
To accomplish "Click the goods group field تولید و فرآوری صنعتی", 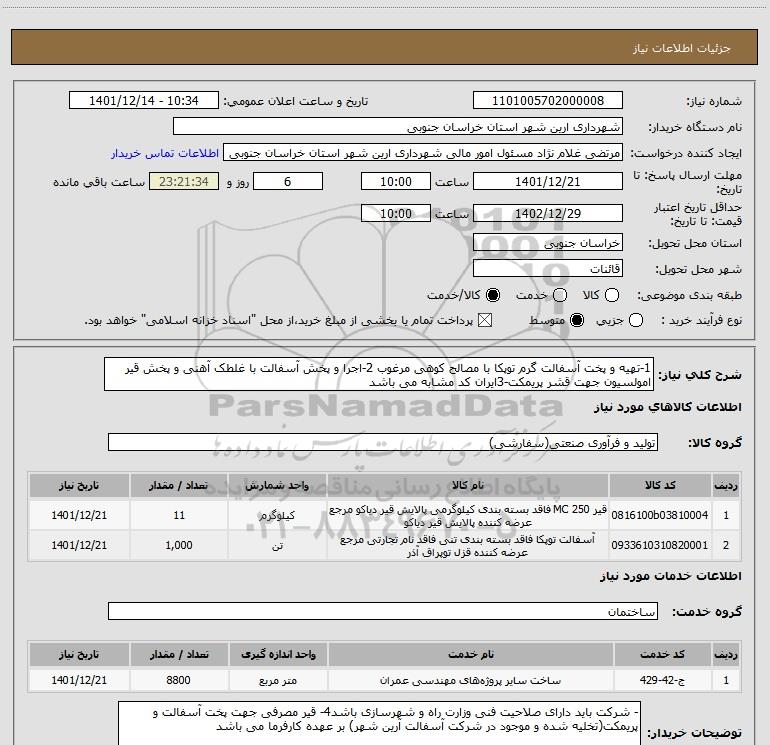I will pos(383,442).
